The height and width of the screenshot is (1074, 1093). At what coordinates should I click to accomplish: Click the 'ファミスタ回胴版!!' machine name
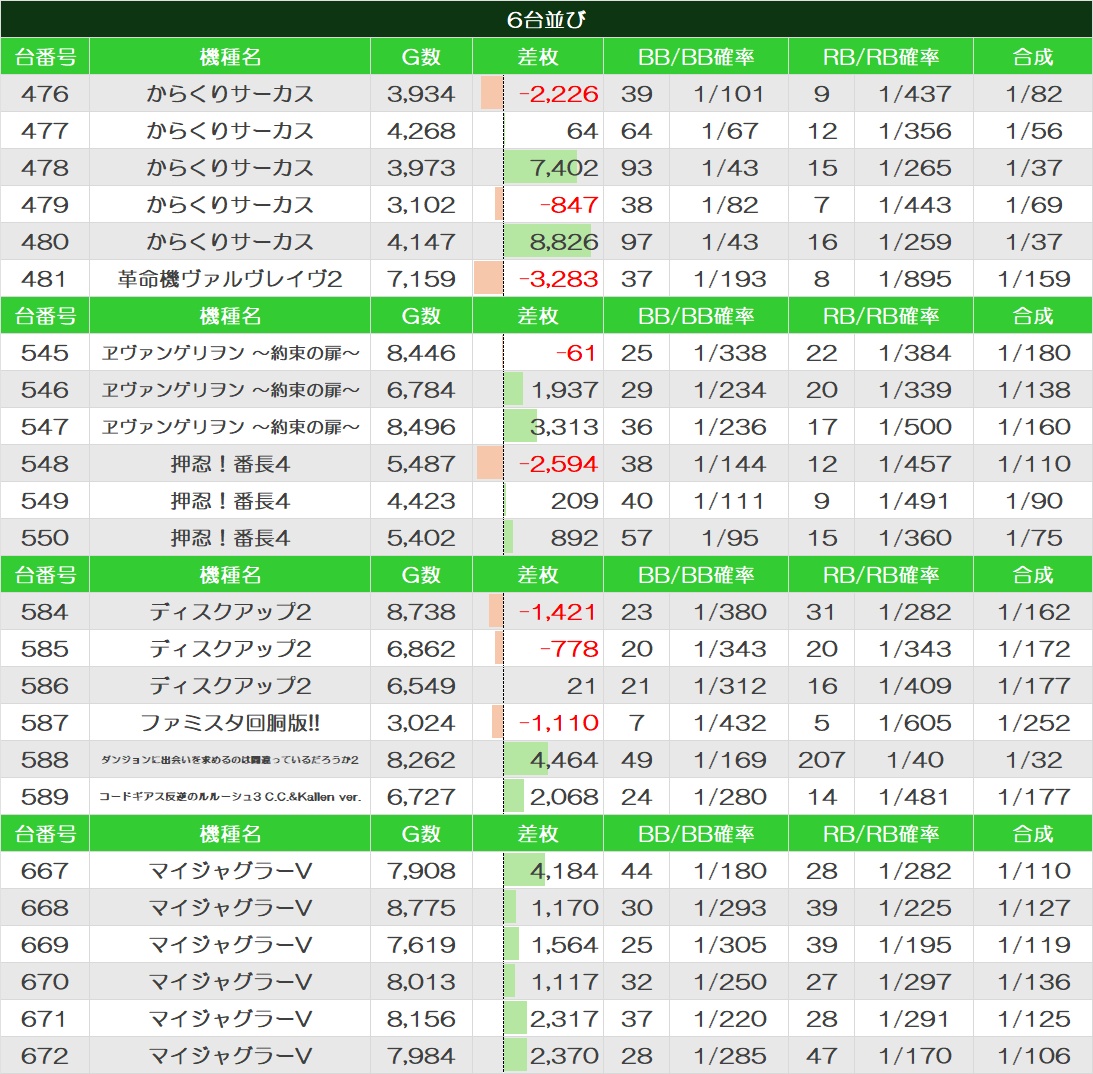(230, 723)
